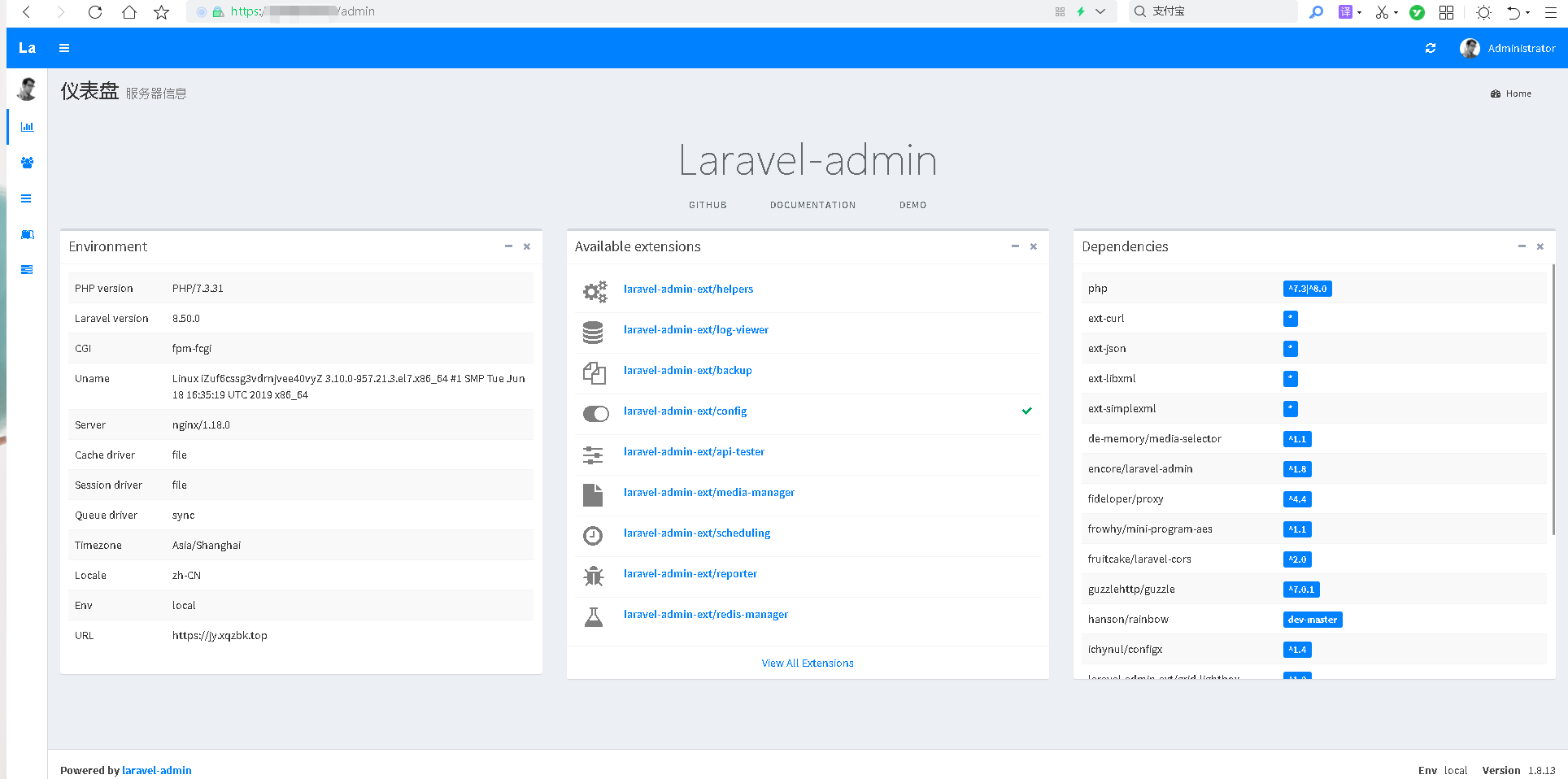The image size is (1568, 779).
Task: Collapse the Available extensions panel
Action: click(1015, 246)
